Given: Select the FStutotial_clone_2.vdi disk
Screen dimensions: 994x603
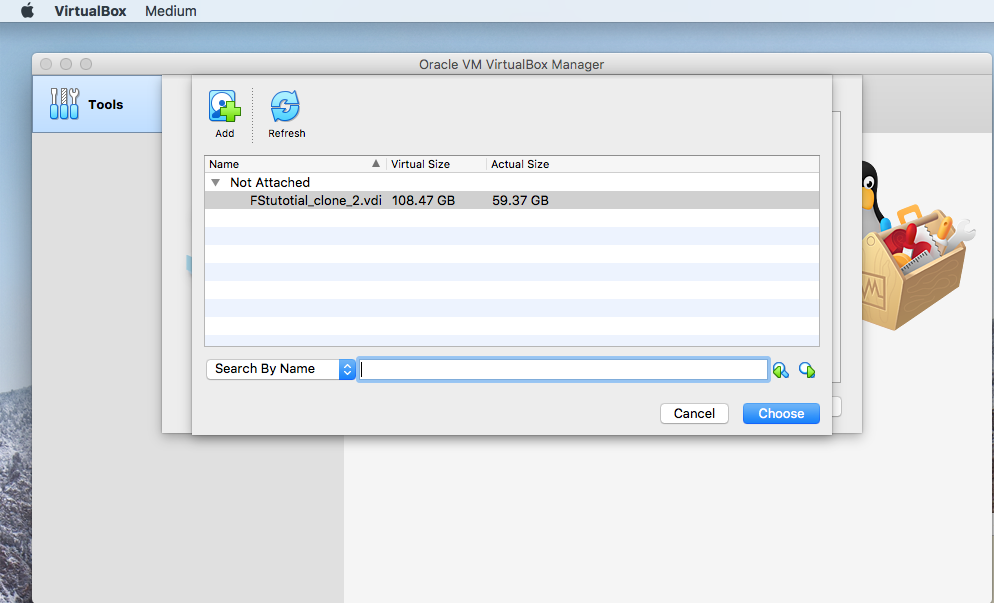Looking at the screenshot, I should [x=315, y=200].
